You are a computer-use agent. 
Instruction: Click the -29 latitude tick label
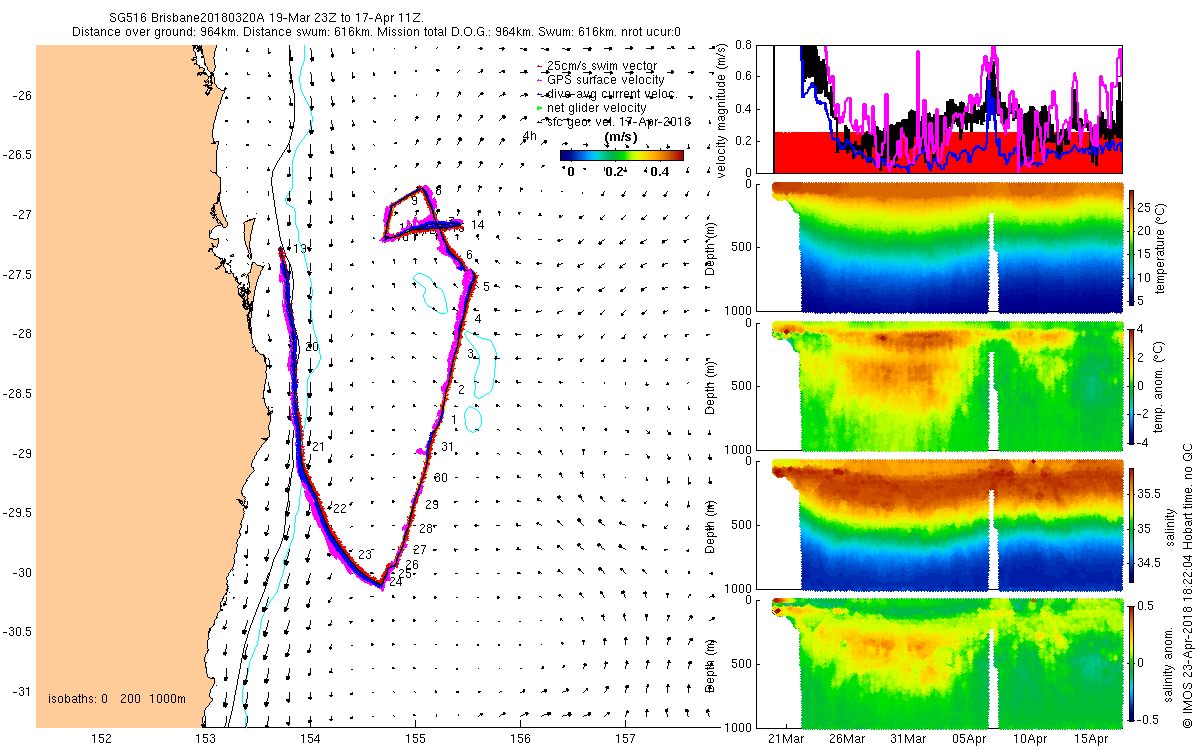pos(22,454)
